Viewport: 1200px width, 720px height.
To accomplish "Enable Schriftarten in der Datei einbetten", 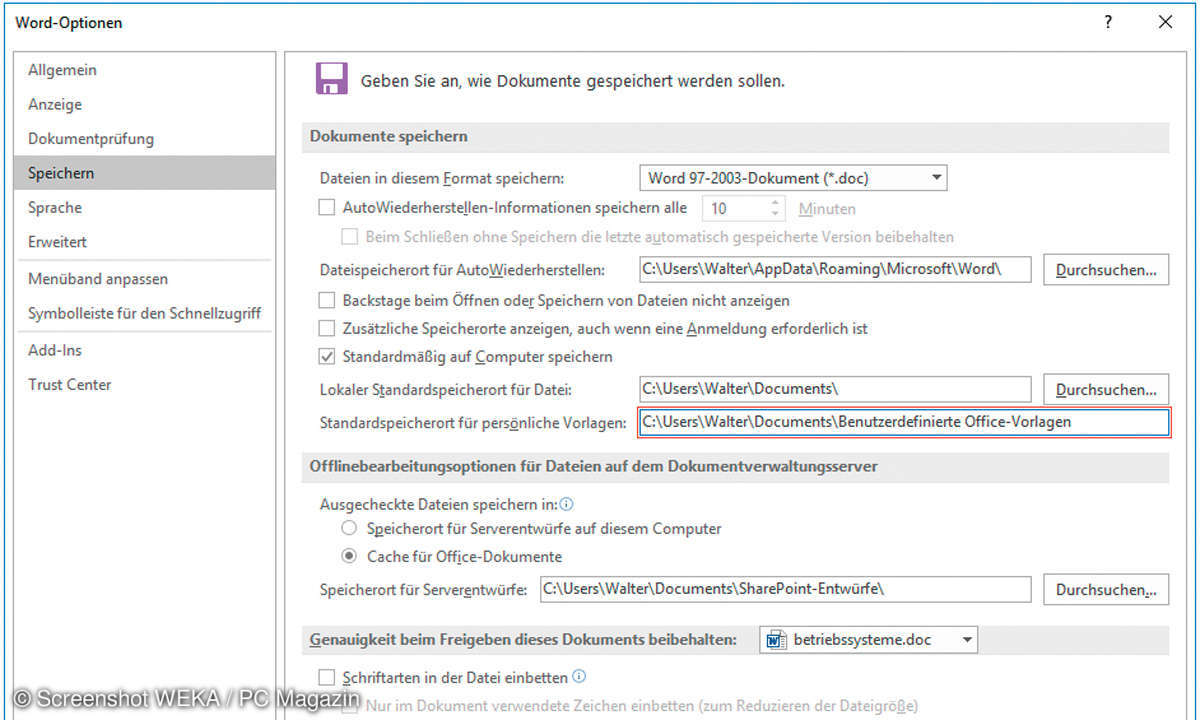I will coord(326,677).
